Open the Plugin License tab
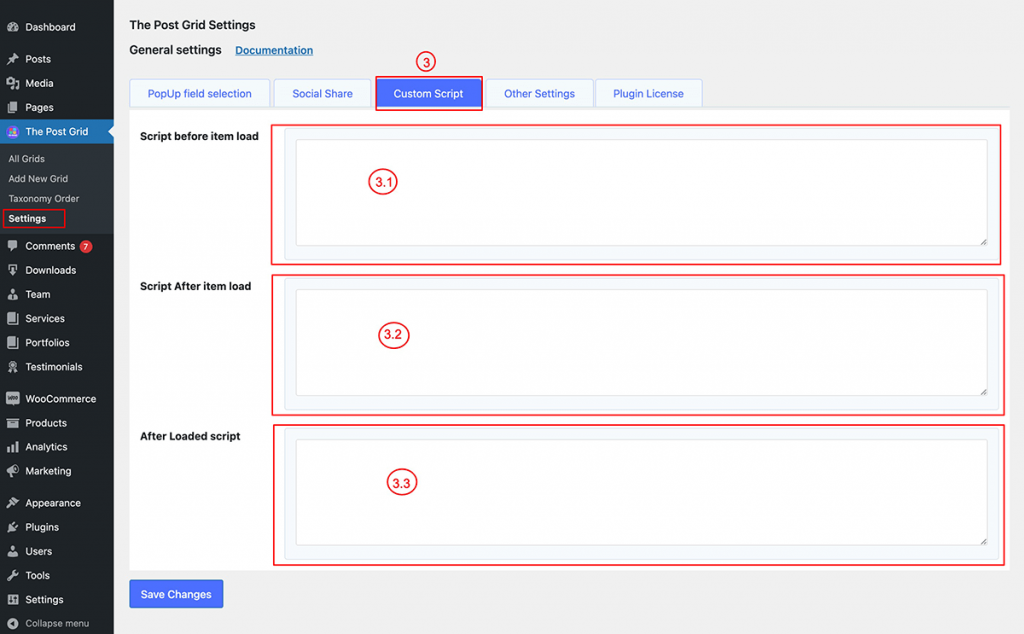 click(x=648, y=93)
